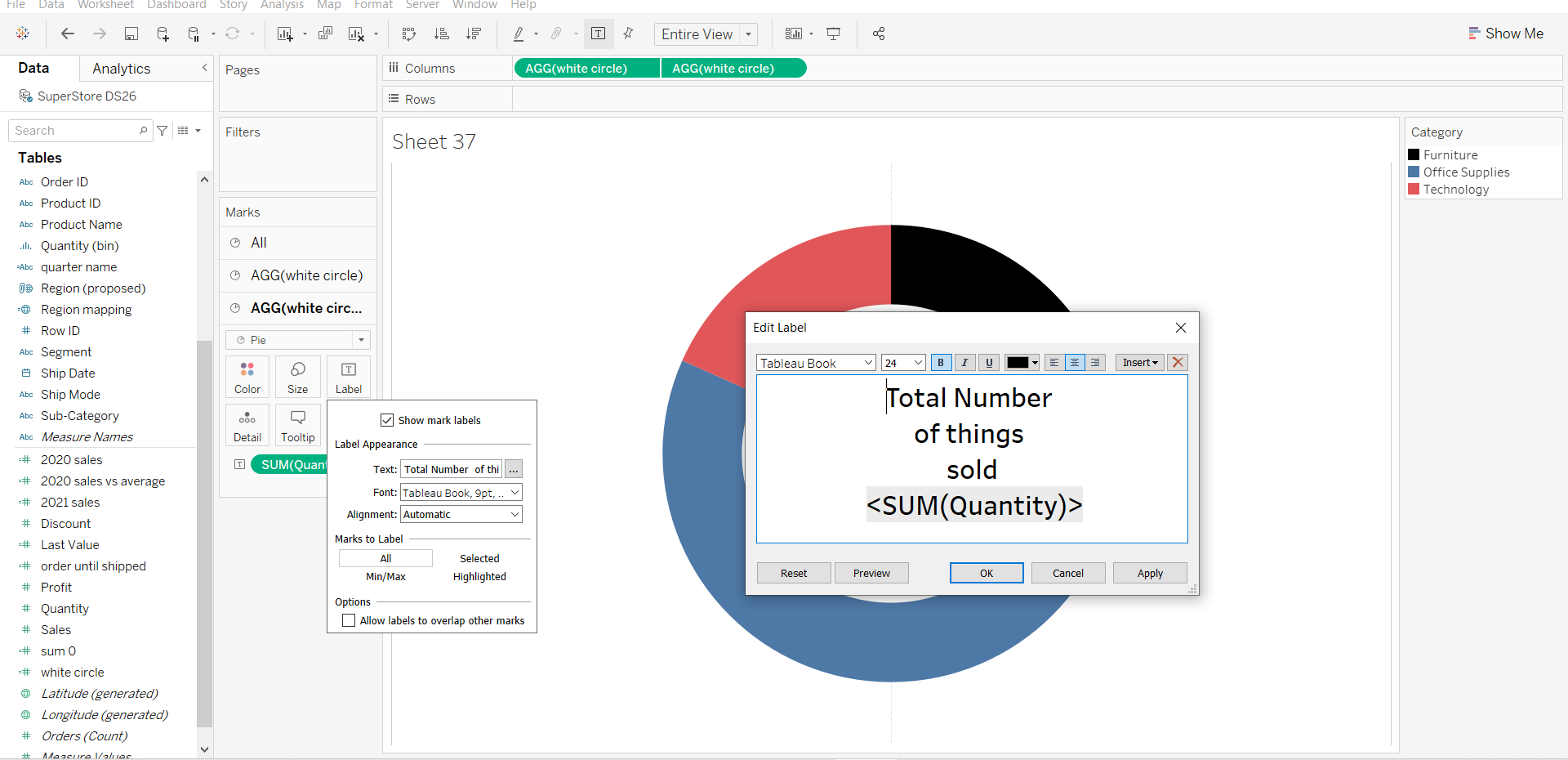Viewport: 1568px width, 760px height.
Task: Select All under Marks to Label
Action: (x=385, y=558)
